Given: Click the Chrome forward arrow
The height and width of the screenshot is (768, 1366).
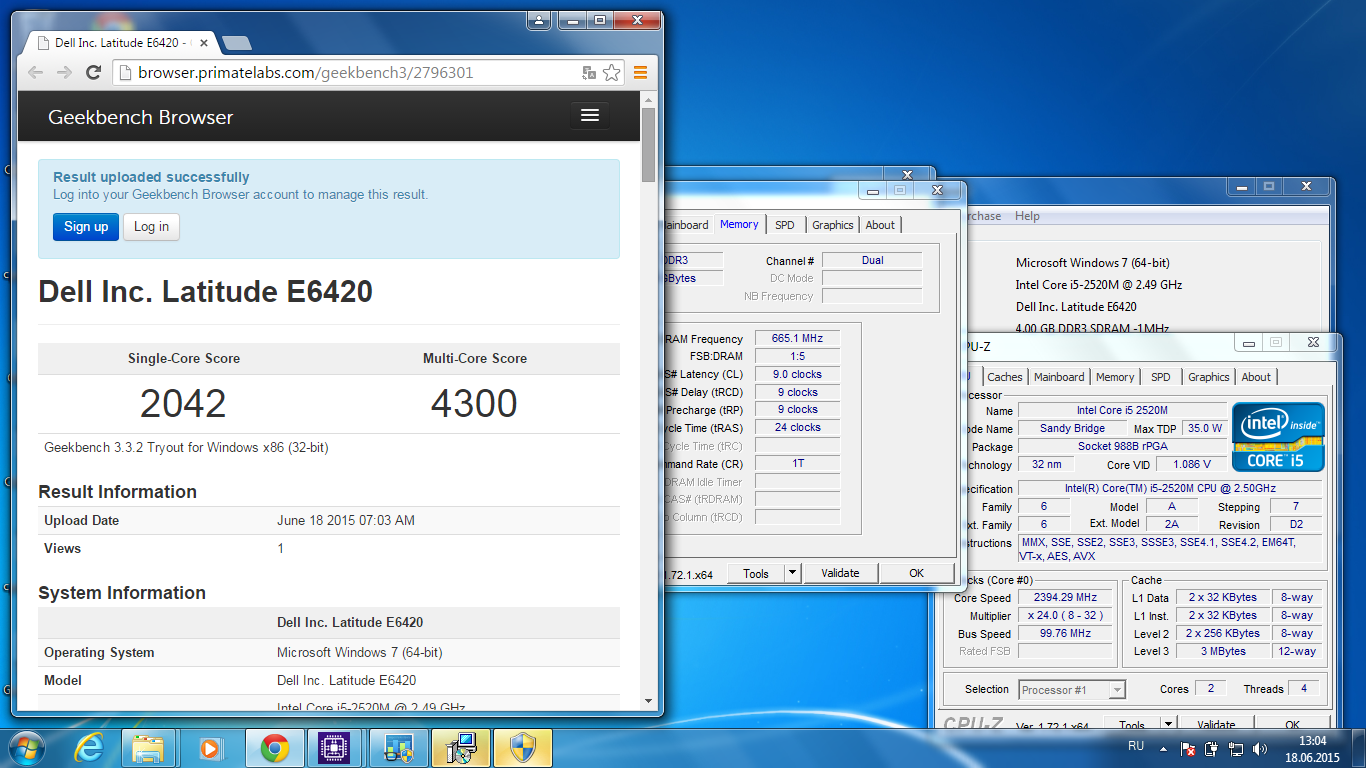Looking at the screenshot, I should point(64,72).
